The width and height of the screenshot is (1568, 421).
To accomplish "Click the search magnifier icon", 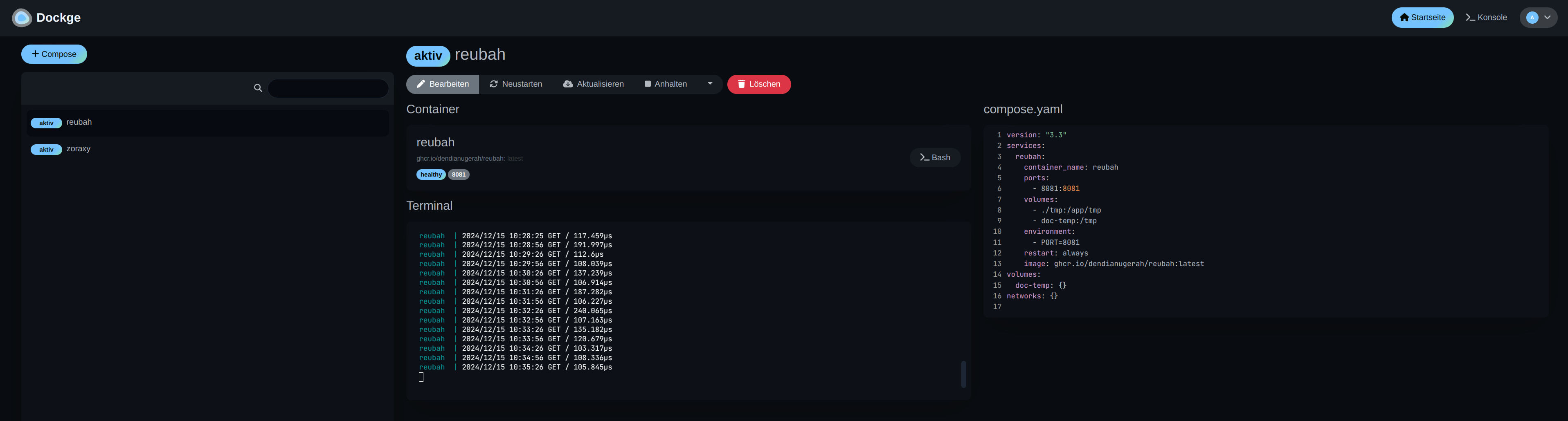I will click(x=258, y=88).
